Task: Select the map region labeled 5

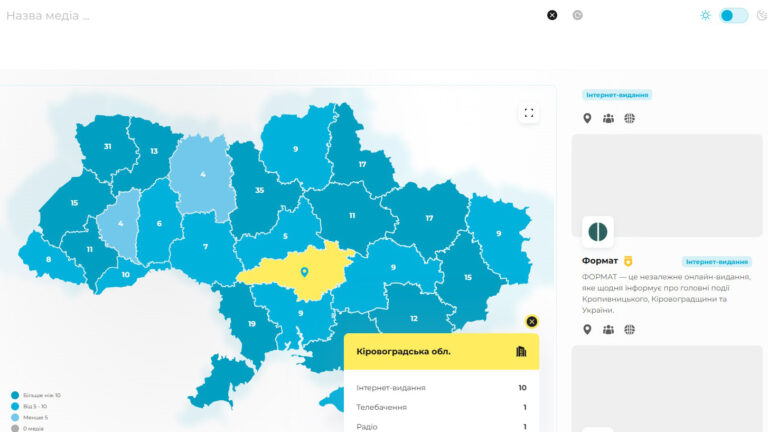Action: pyautogui.click(x=285, y=236)
